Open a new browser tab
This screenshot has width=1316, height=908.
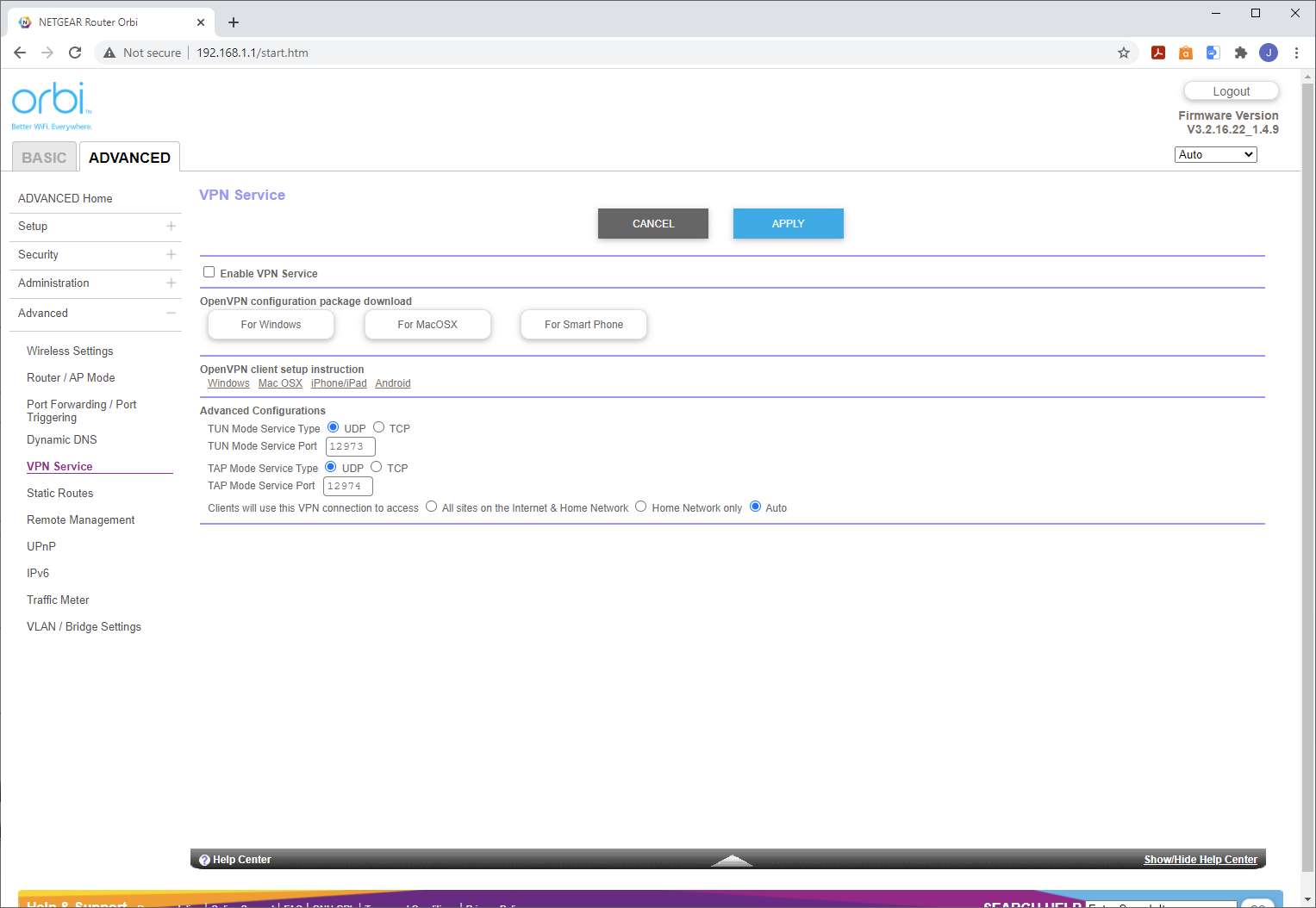pyautogui.click(x=234, y=22)
